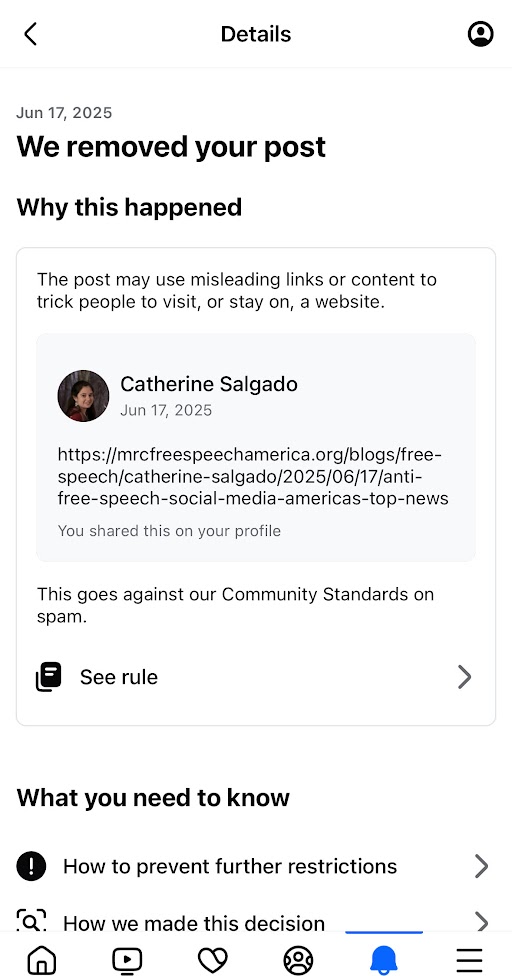Image resolution: width=512 pixels, height=976 pixels.
Task: Open the Video tab in bottom bar
Action: pyautogui.click(x=127, y=960)
